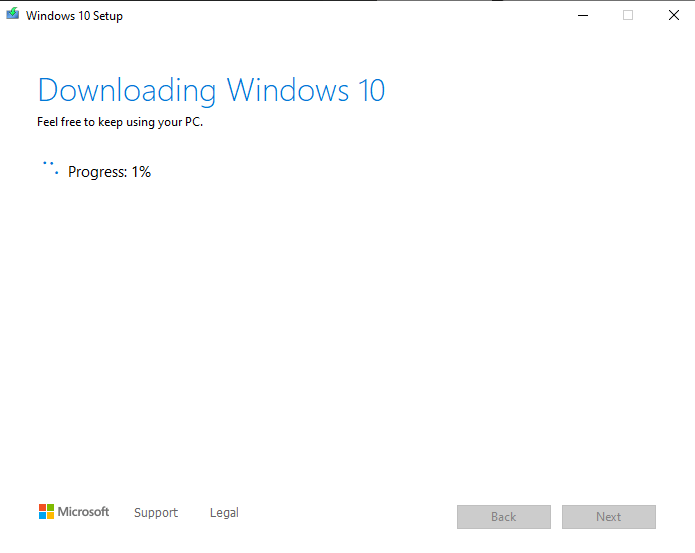
Task: Minimize the Windows 10 Setup window
Action: [x=583, y=16]
